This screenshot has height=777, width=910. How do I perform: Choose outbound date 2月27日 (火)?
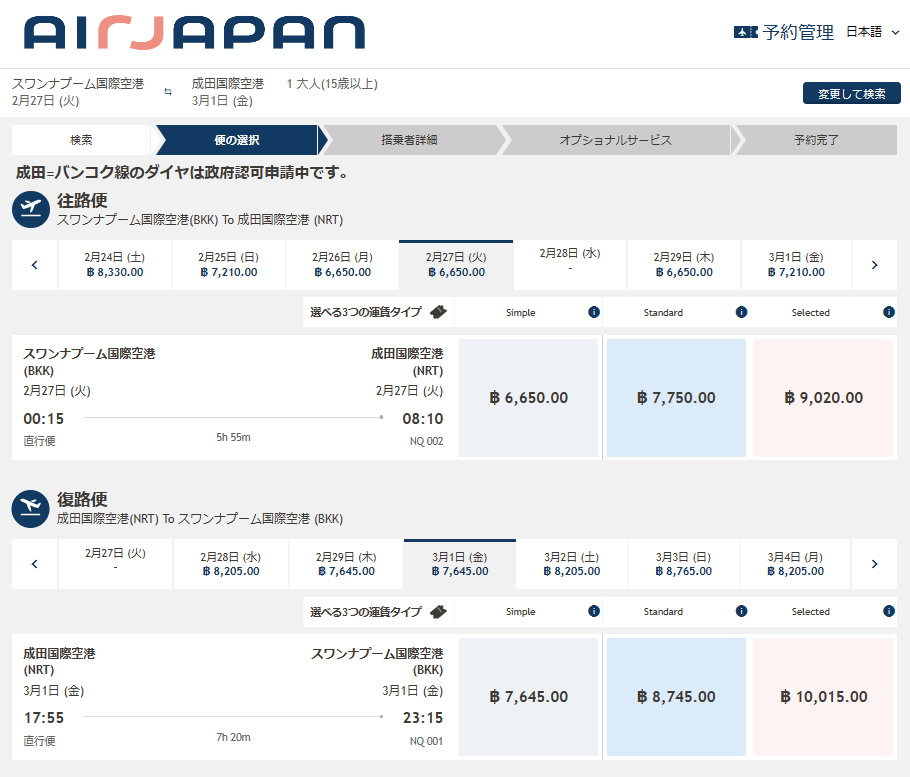pyautogui.click(x=456, y=265)
